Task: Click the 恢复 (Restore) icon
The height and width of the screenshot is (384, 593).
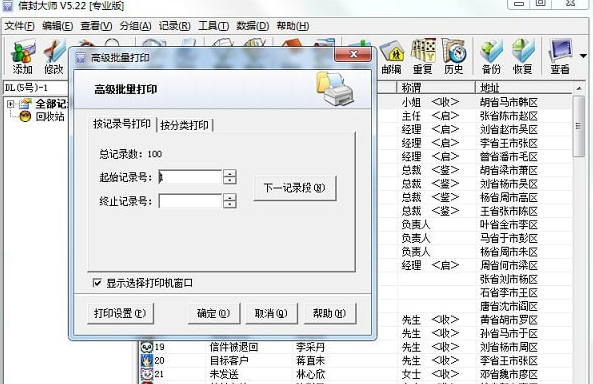Action: (523, 57)
